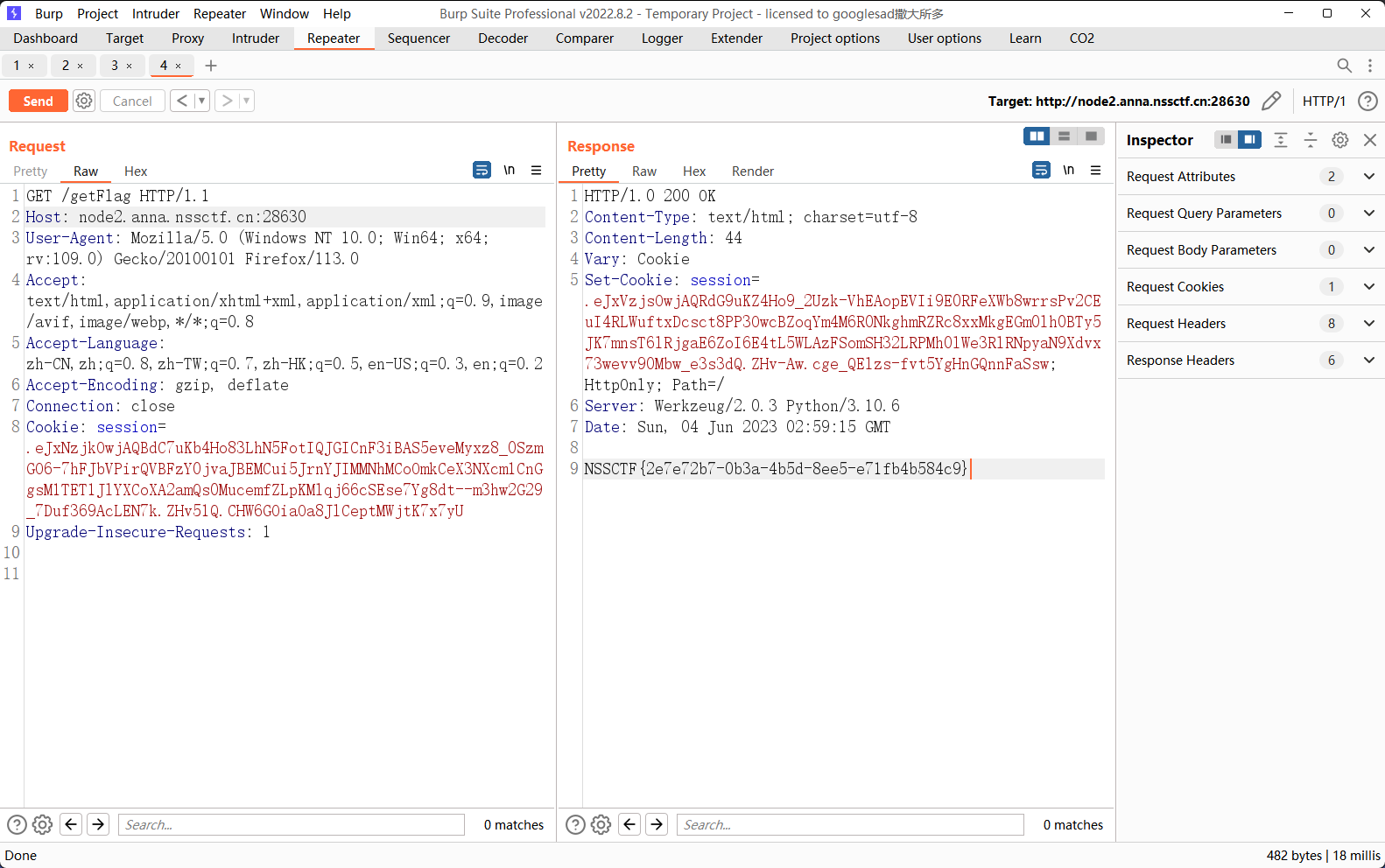Open the Burp menu
Image resolution: width=1385 pixels, height=868 pixels.
(49, 14)
